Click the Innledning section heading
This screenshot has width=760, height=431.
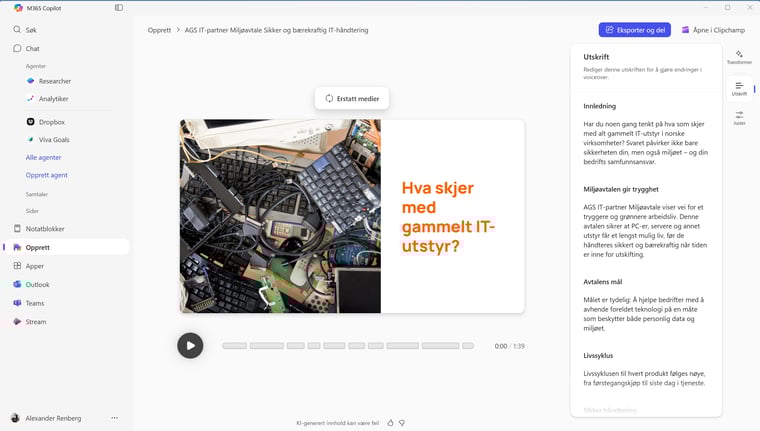[600, 106]
